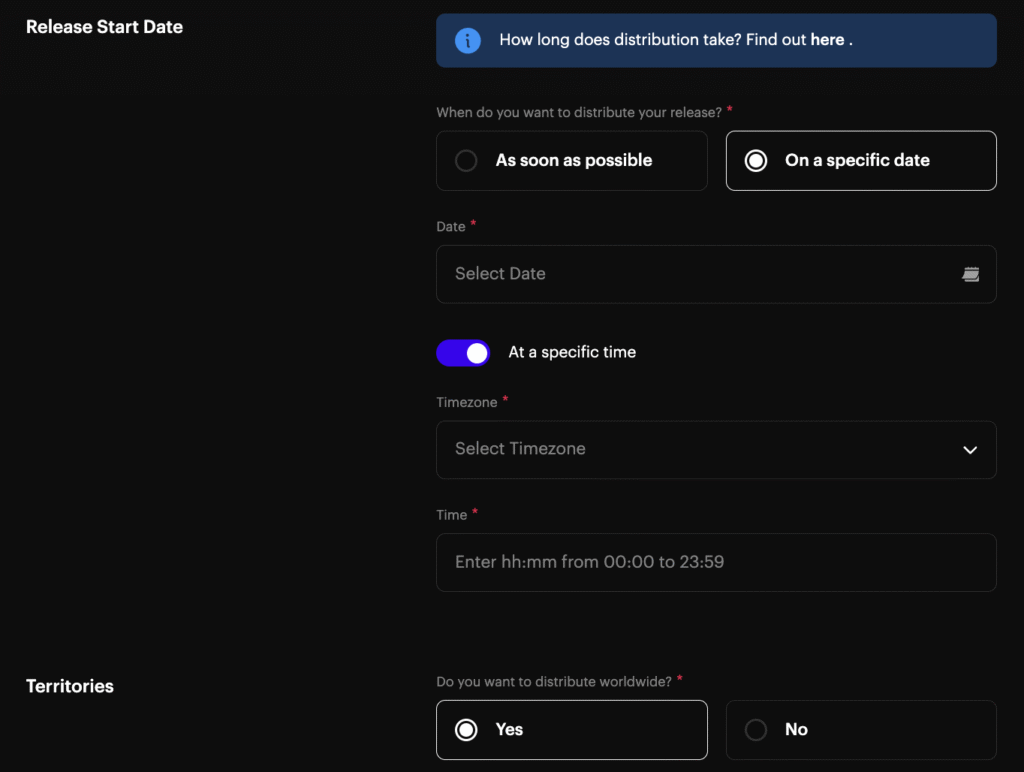Click the chevron arrow in the Timezone field

(969, 450)
